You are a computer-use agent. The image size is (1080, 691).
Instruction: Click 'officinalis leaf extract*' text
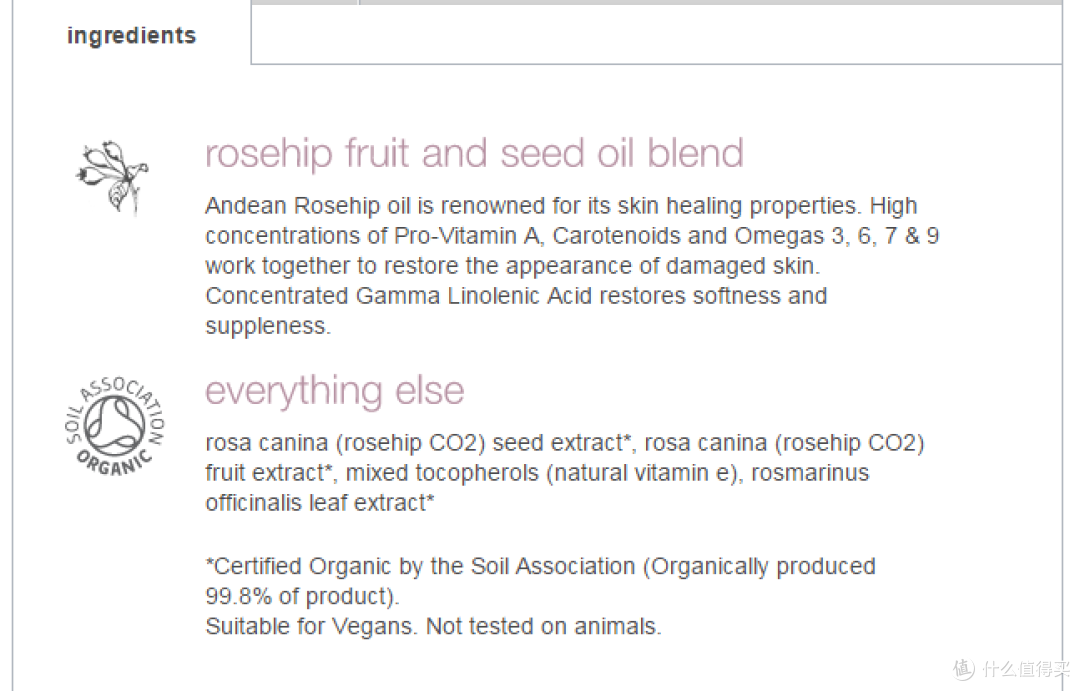coord(320,504)
